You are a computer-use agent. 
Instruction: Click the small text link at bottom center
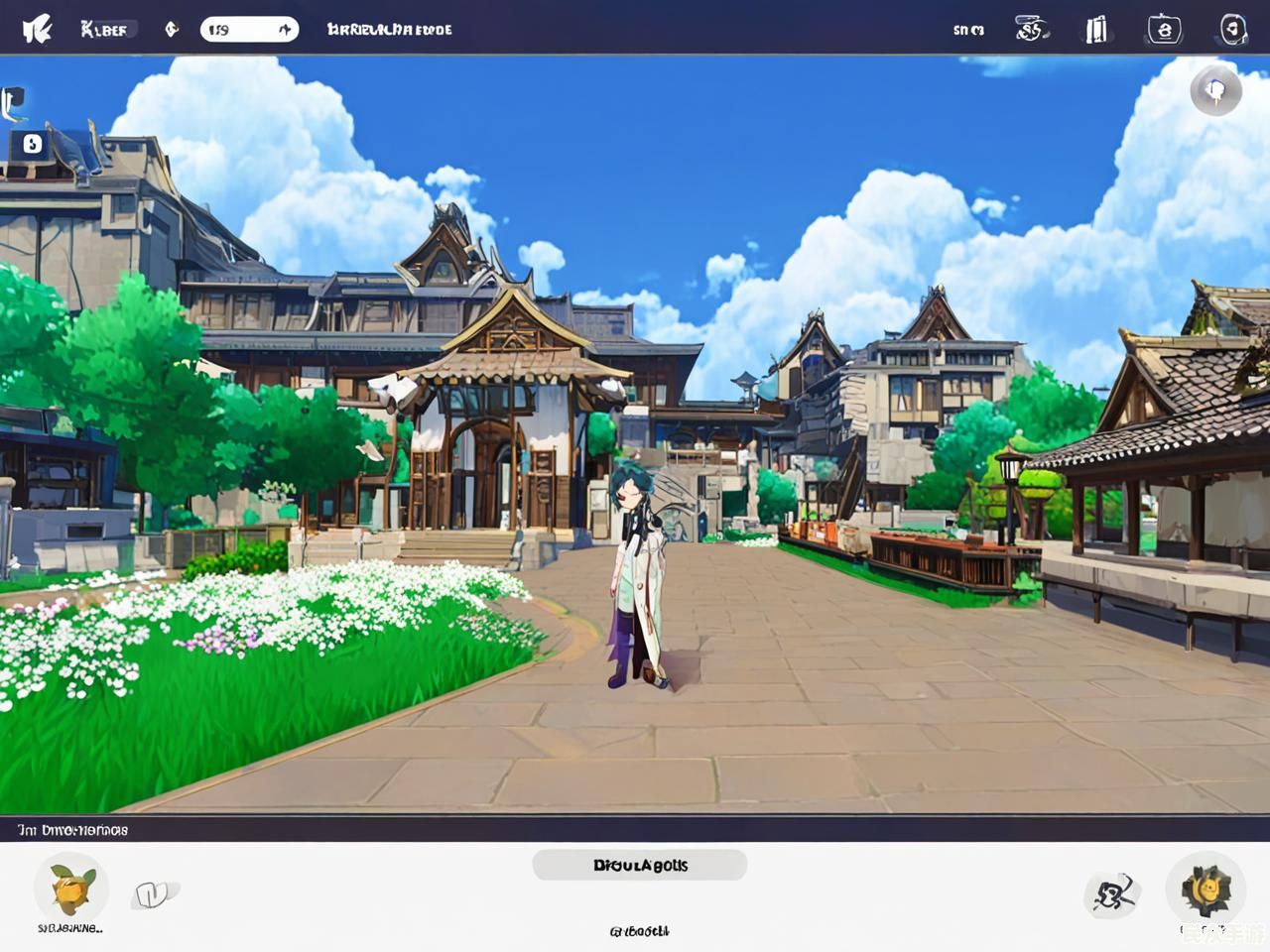639,931
